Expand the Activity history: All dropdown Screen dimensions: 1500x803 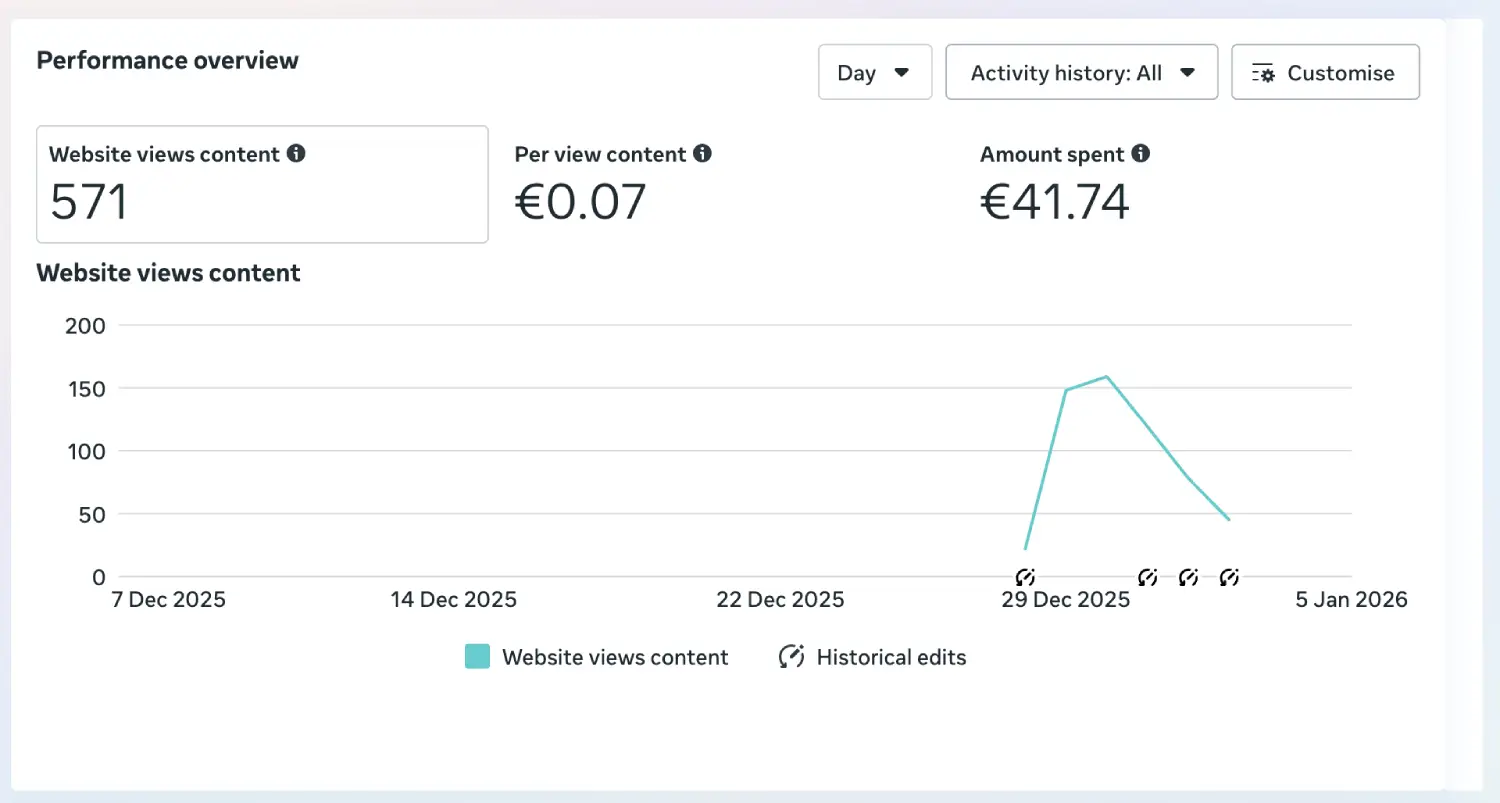pos(1081,72)
